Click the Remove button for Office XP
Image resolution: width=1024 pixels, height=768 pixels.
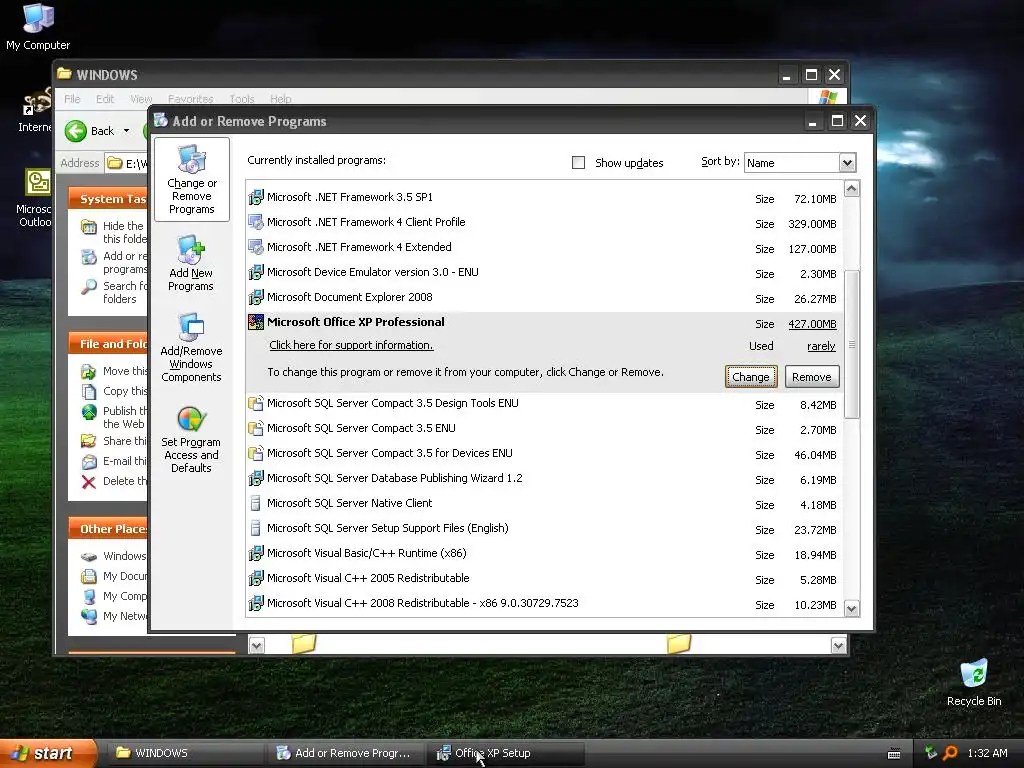pos(812,377)
